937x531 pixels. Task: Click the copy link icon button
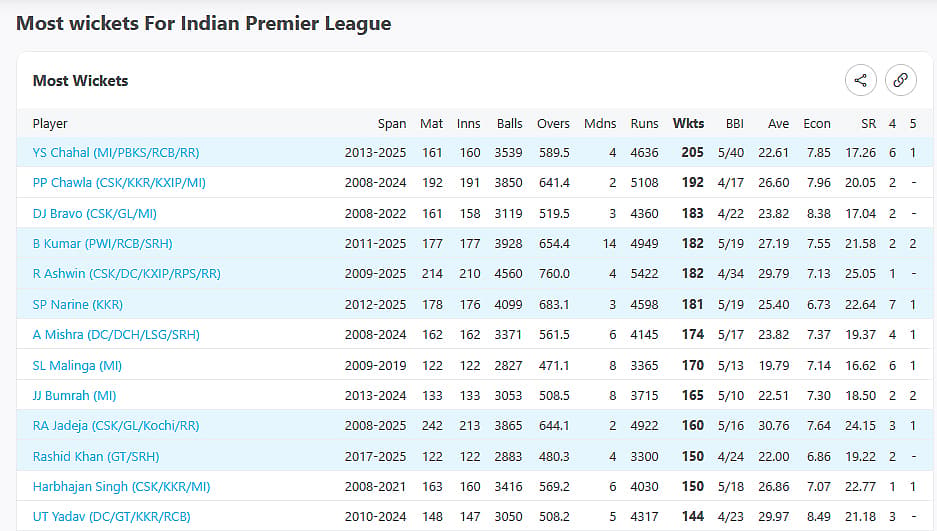tap(901, 80)
